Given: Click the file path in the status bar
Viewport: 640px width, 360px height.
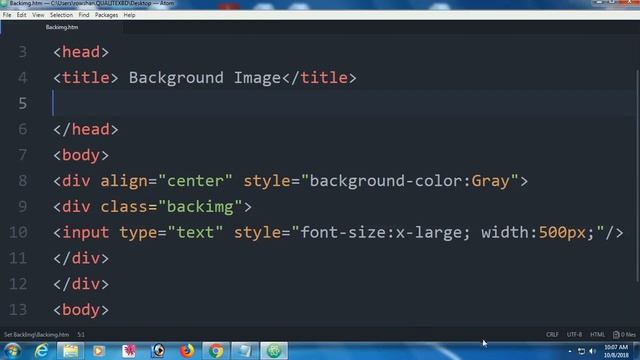Looking at the screenshot, I should coord(36,335).
